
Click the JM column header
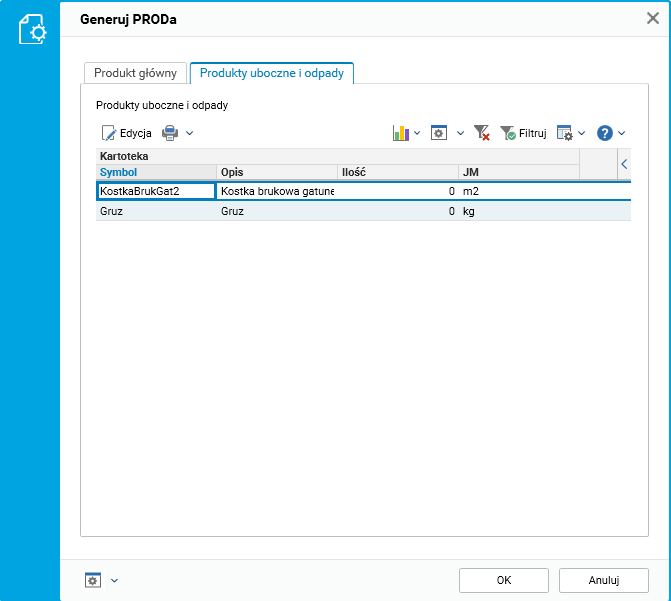click(x=519, y=172)
